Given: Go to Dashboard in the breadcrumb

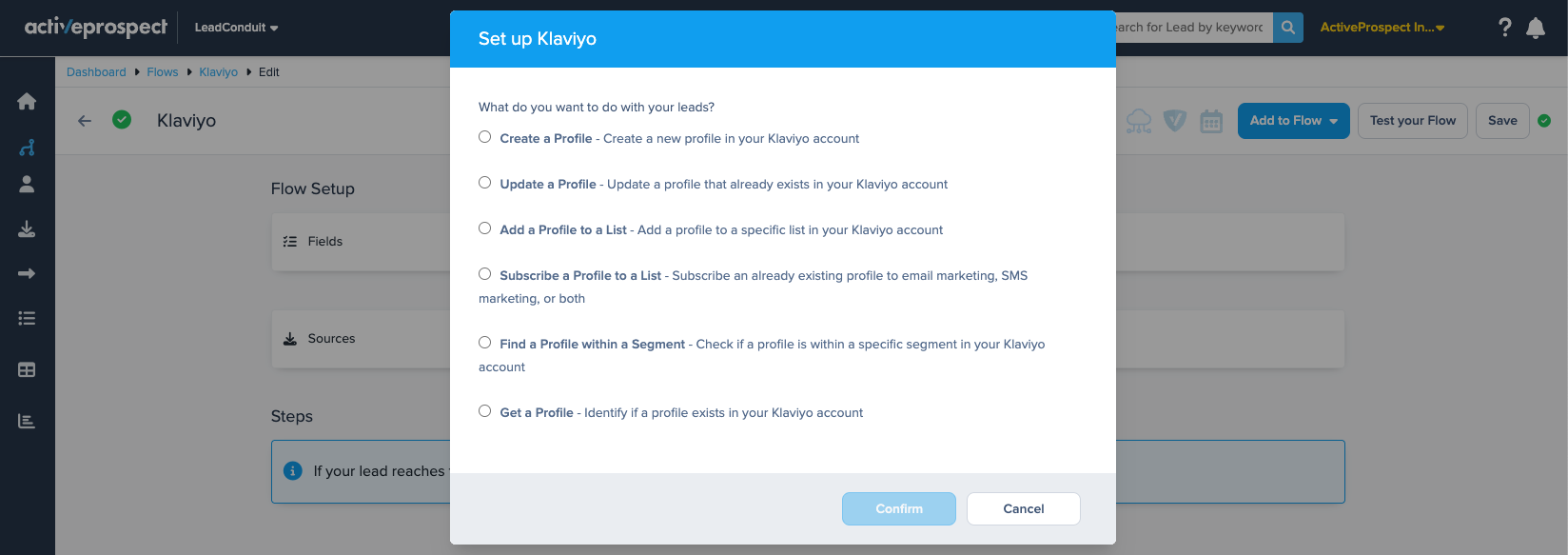Looking at the screenshot, I should [96, 72].
